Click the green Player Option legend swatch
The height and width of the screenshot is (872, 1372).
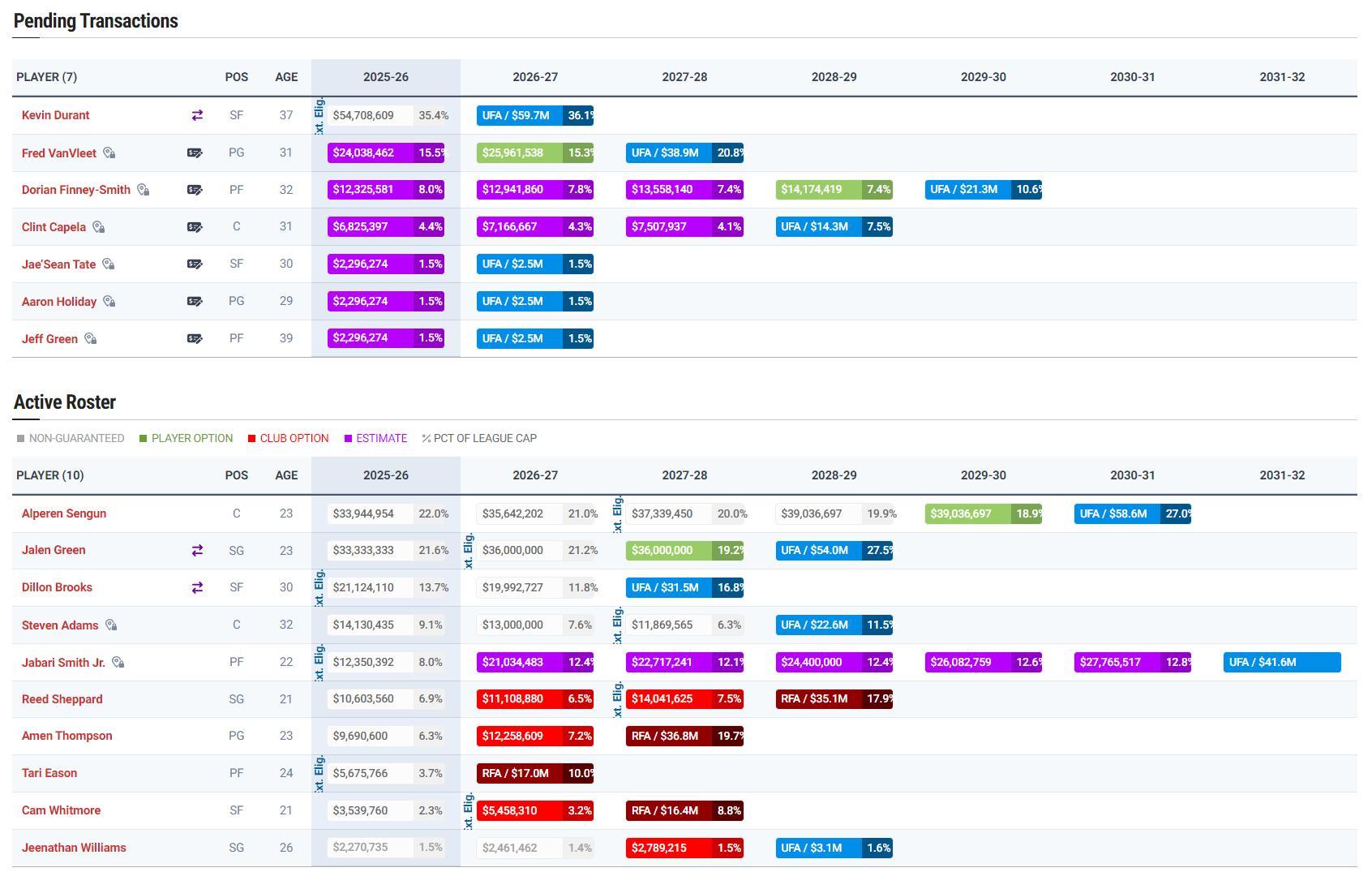point(144,439)
